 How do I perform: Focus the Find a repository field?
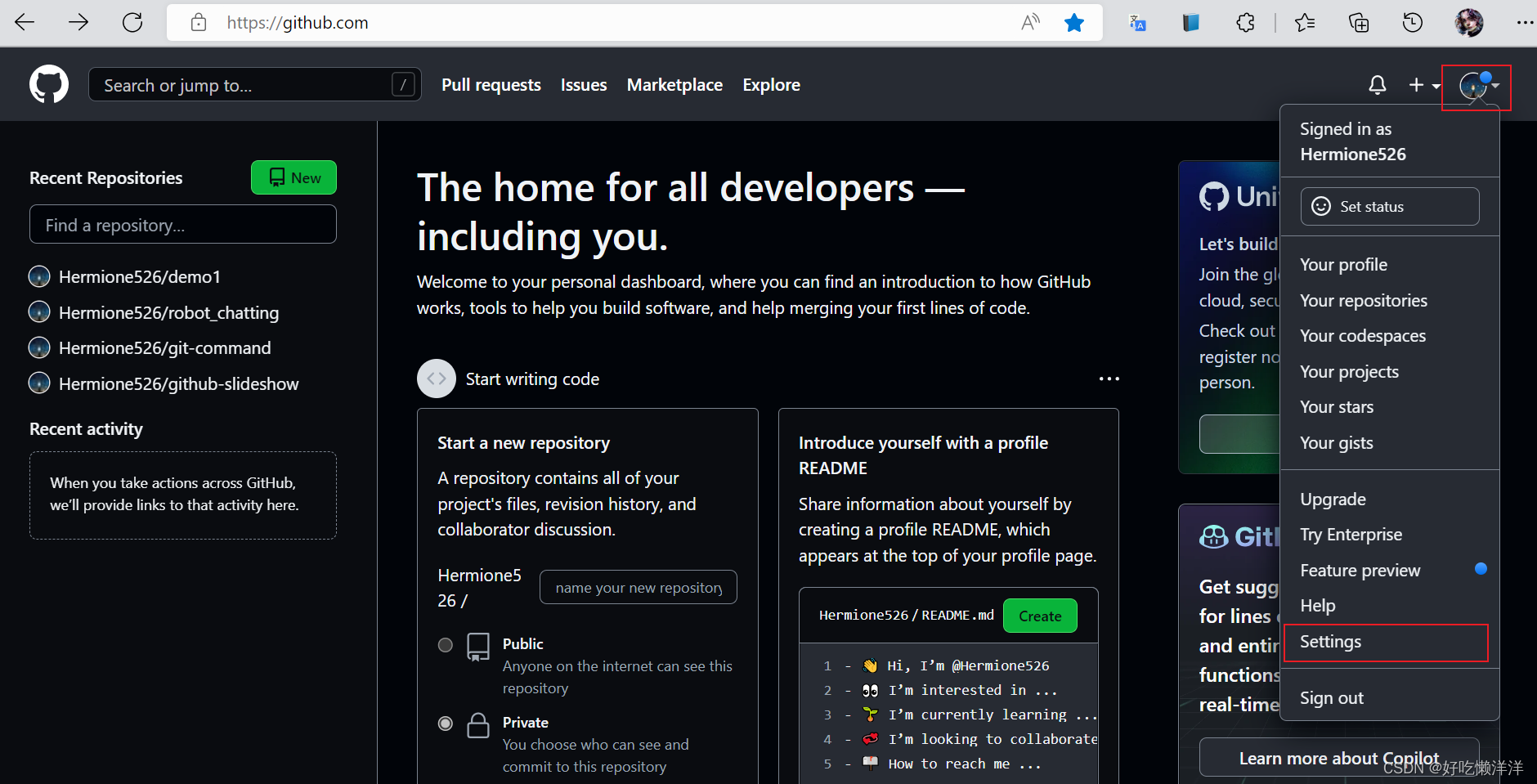pyautogui.click(x=183, y=224)
